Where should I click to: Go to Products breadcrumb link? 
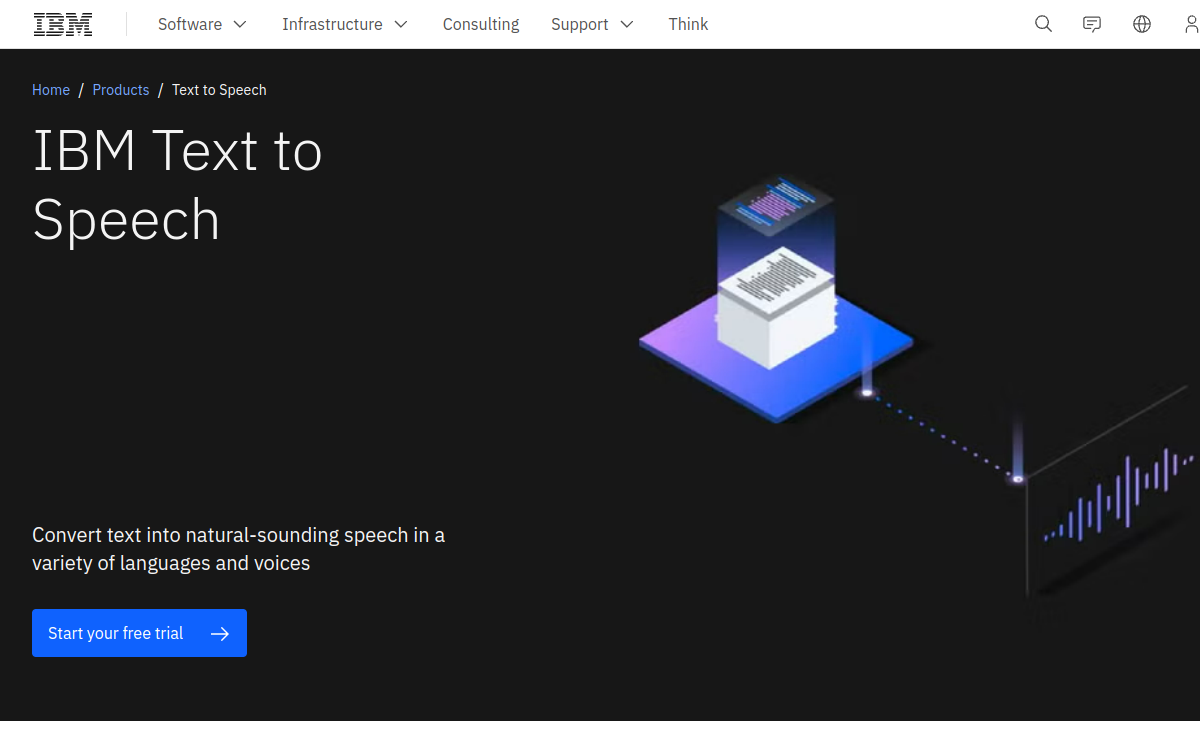[121, 90]
